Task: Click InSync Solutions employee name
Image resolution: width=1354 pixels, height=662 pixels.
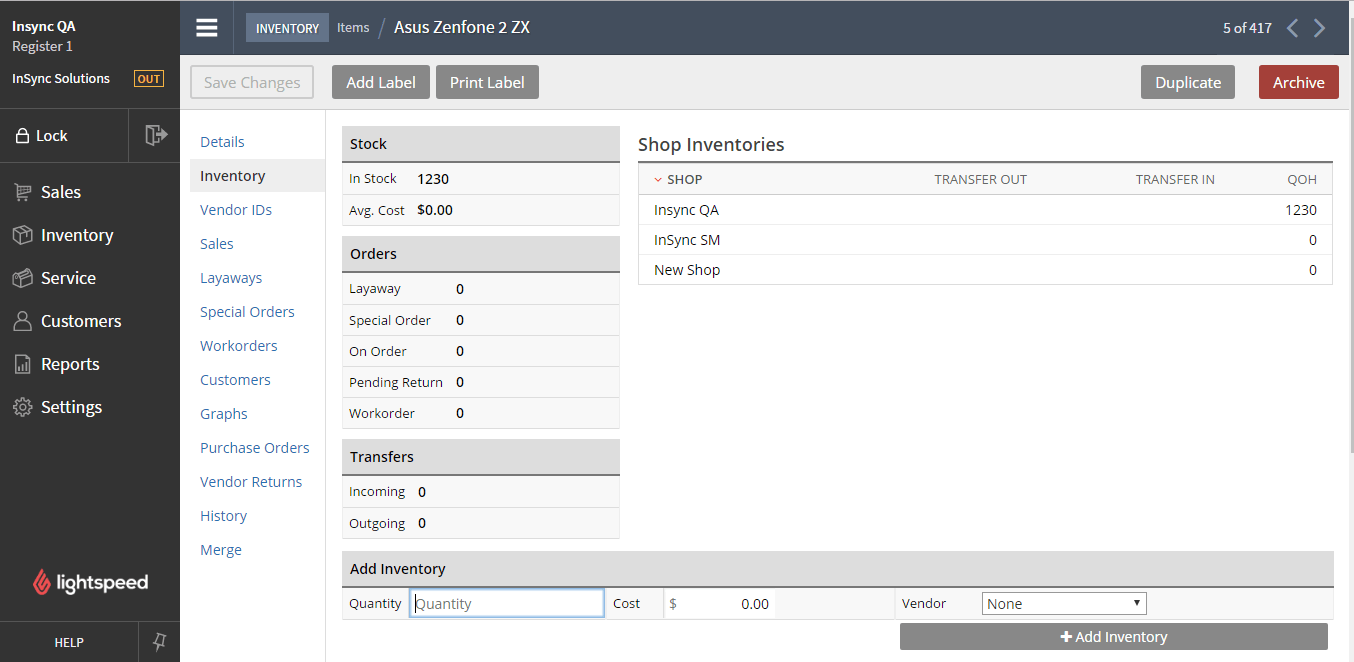Action: click(x=61, y=79)
